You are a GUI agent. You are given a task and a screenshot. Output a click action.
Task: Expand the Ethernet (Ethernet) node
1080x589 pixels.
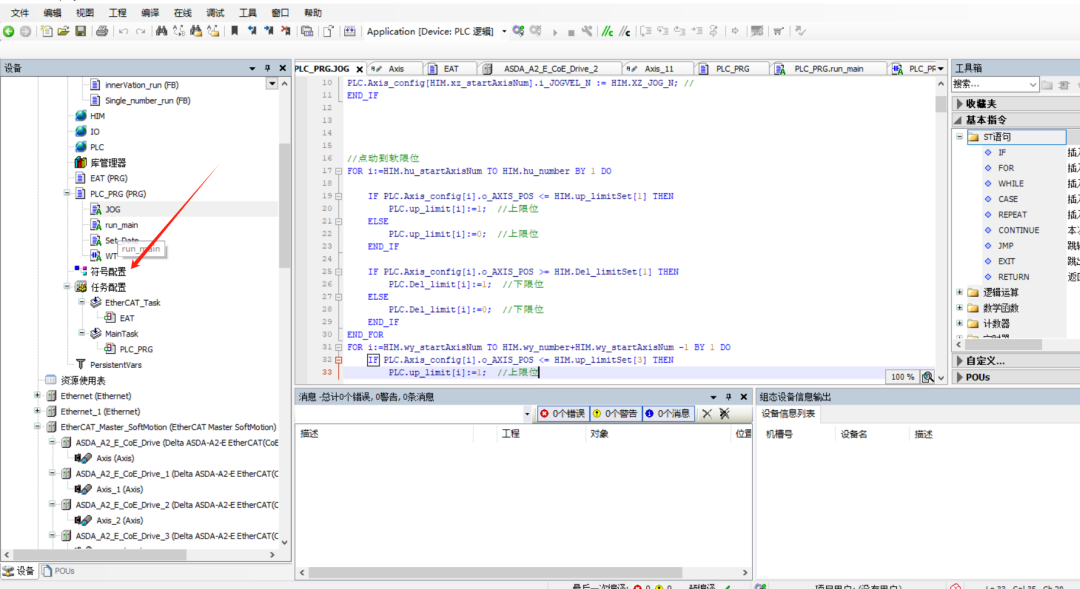(37, 395)
